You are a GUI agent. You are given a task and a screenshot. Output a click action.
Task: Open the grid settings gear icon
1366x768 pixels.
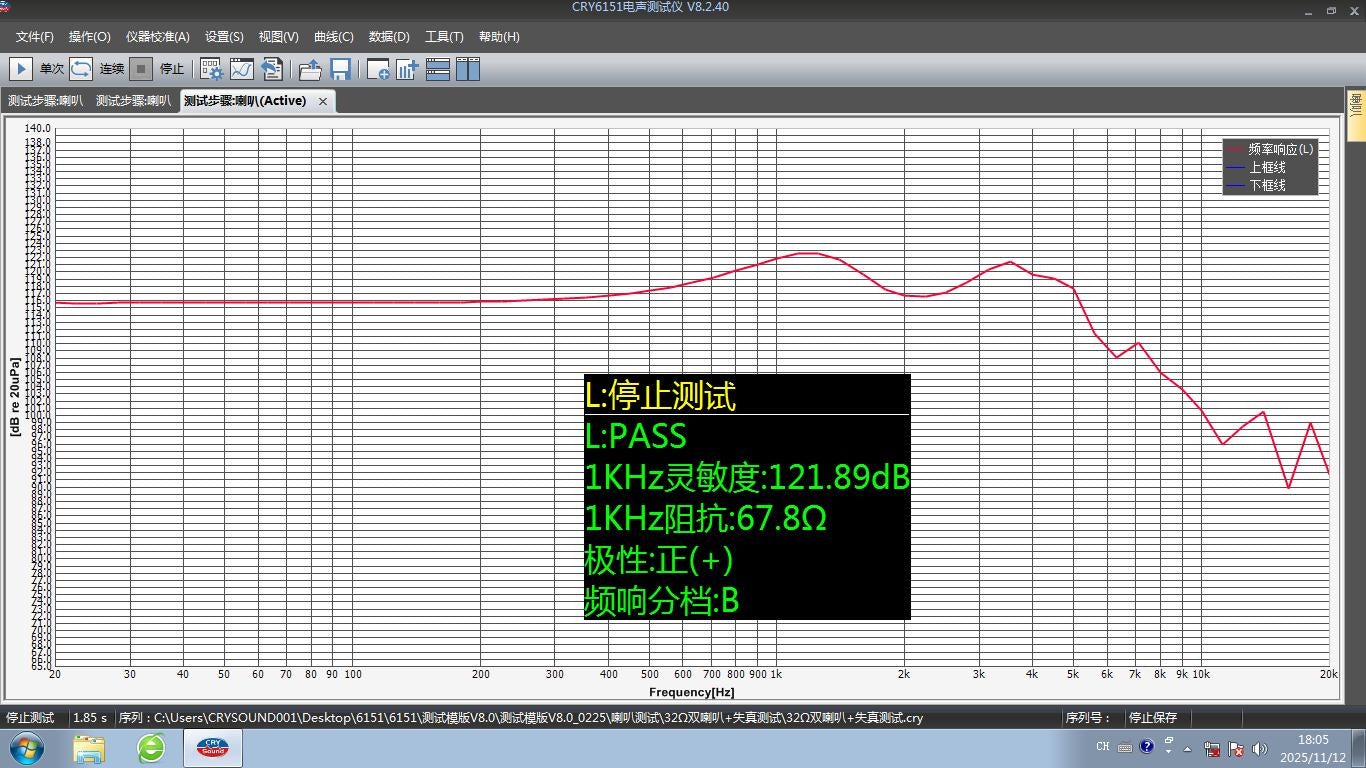[211, 69]
